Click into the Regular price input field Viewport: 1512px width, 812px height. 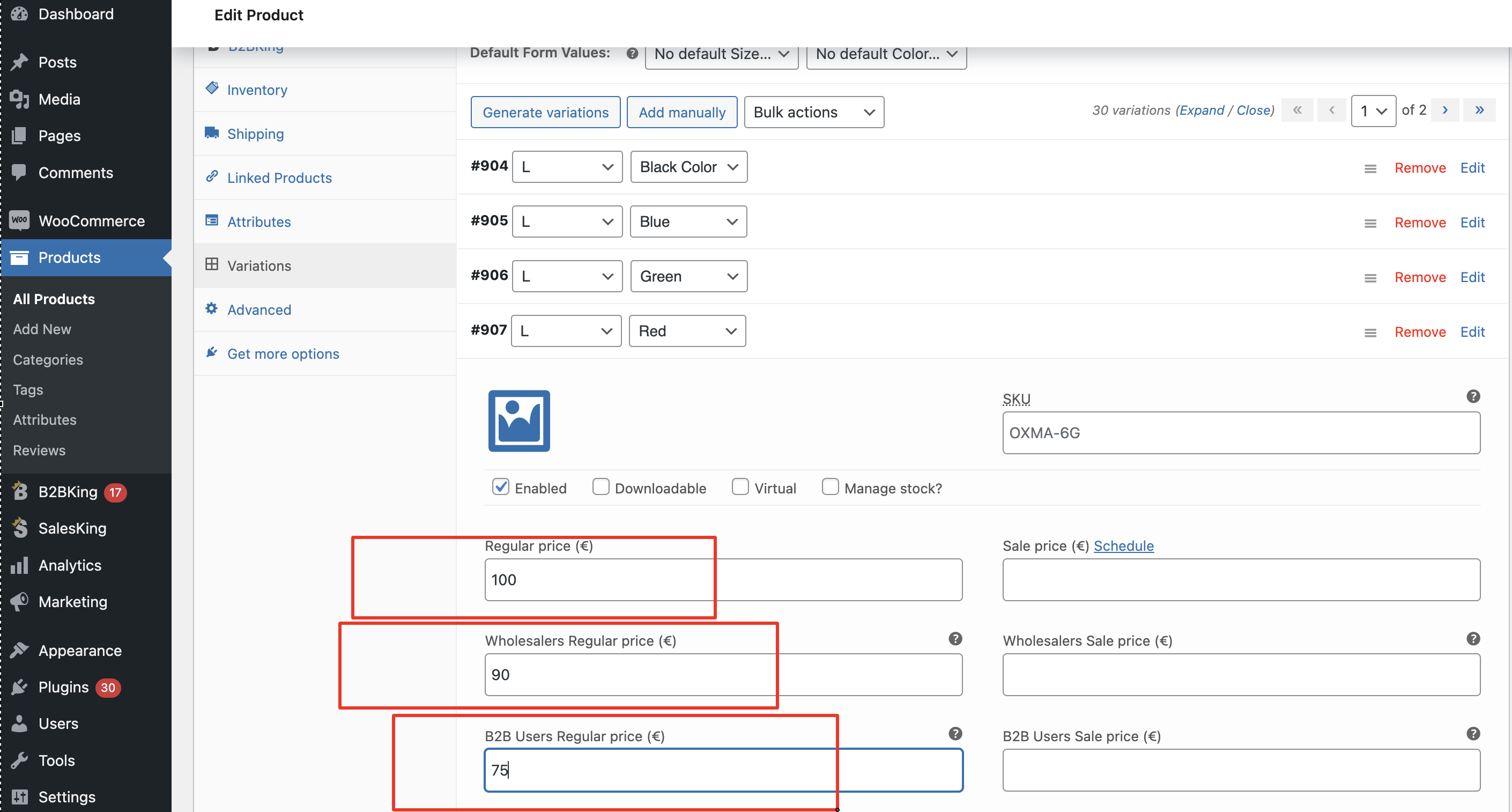[x=723, y=579]
